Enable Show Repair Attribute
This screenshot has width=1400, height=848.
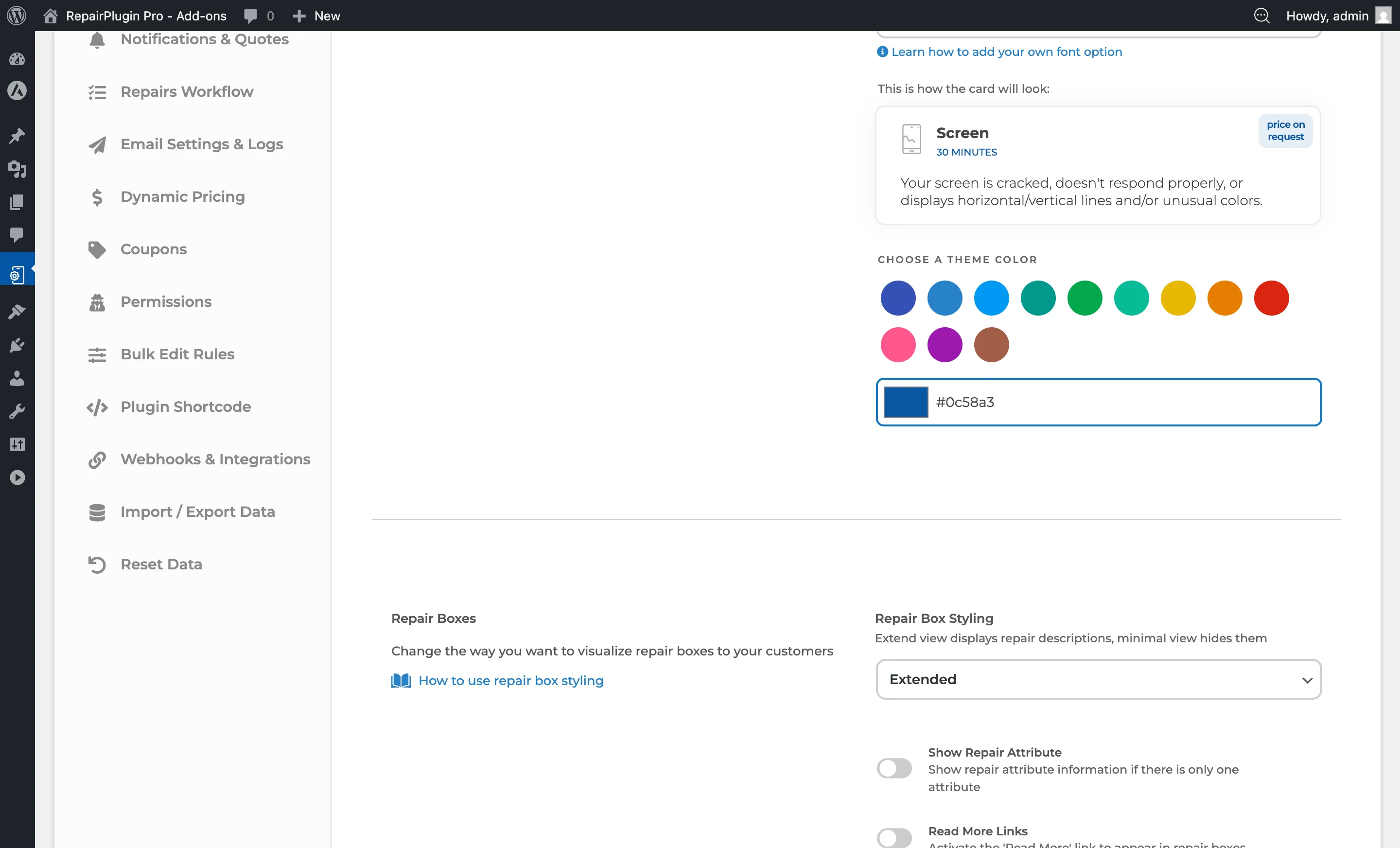[894, 769]
